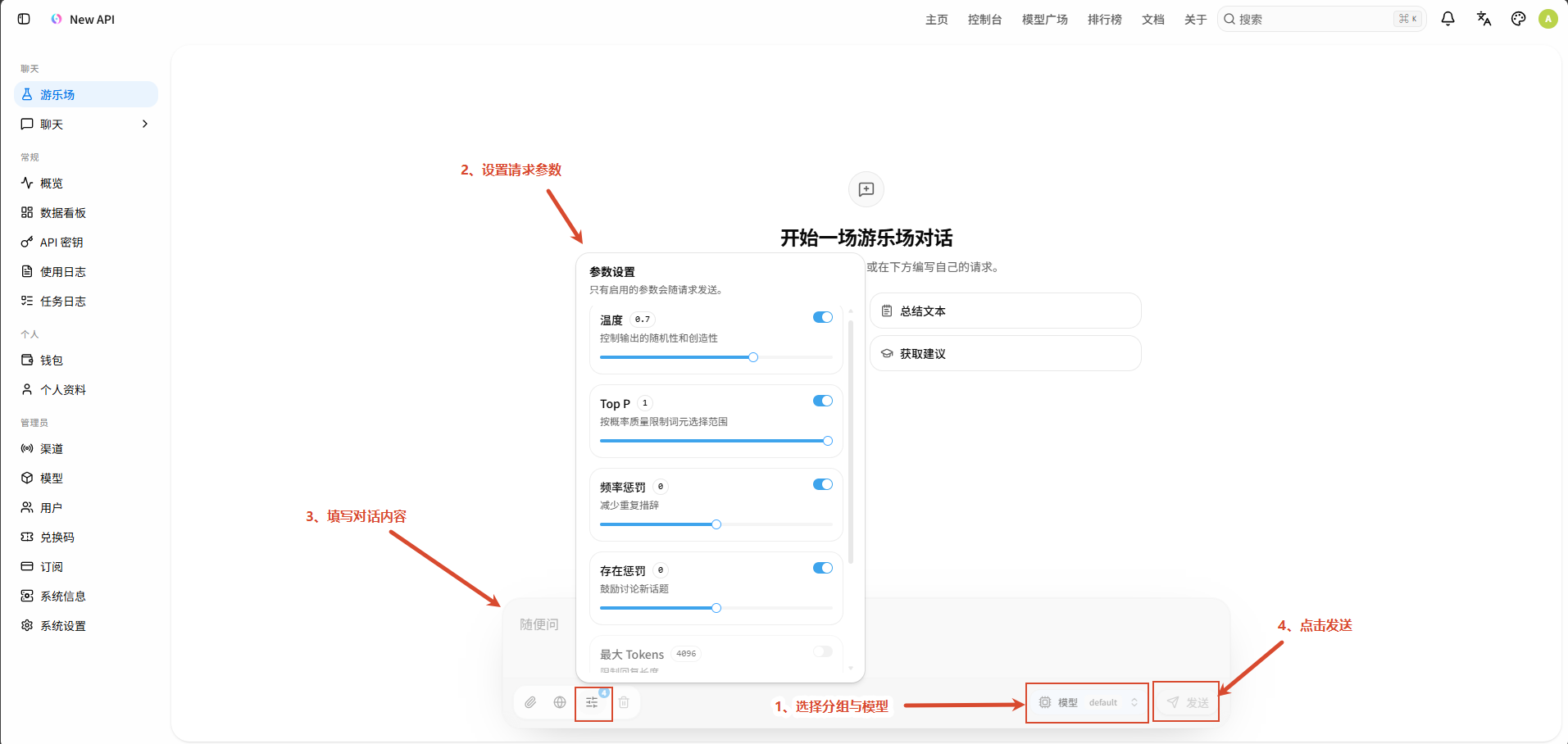The width and height of the screenshot is (1568, 744).
Task: Open 关于 in top navigation
Action: click(1196, 19)
